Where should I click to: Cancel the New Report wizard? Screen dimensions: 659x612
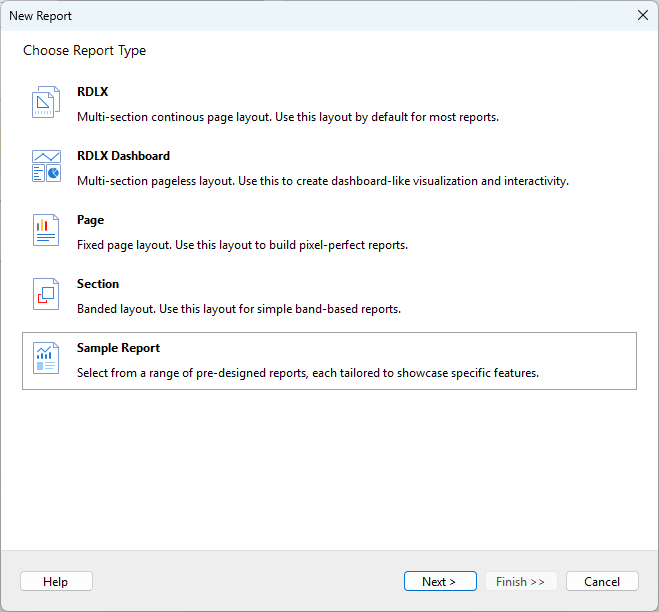tap(602, 581)
